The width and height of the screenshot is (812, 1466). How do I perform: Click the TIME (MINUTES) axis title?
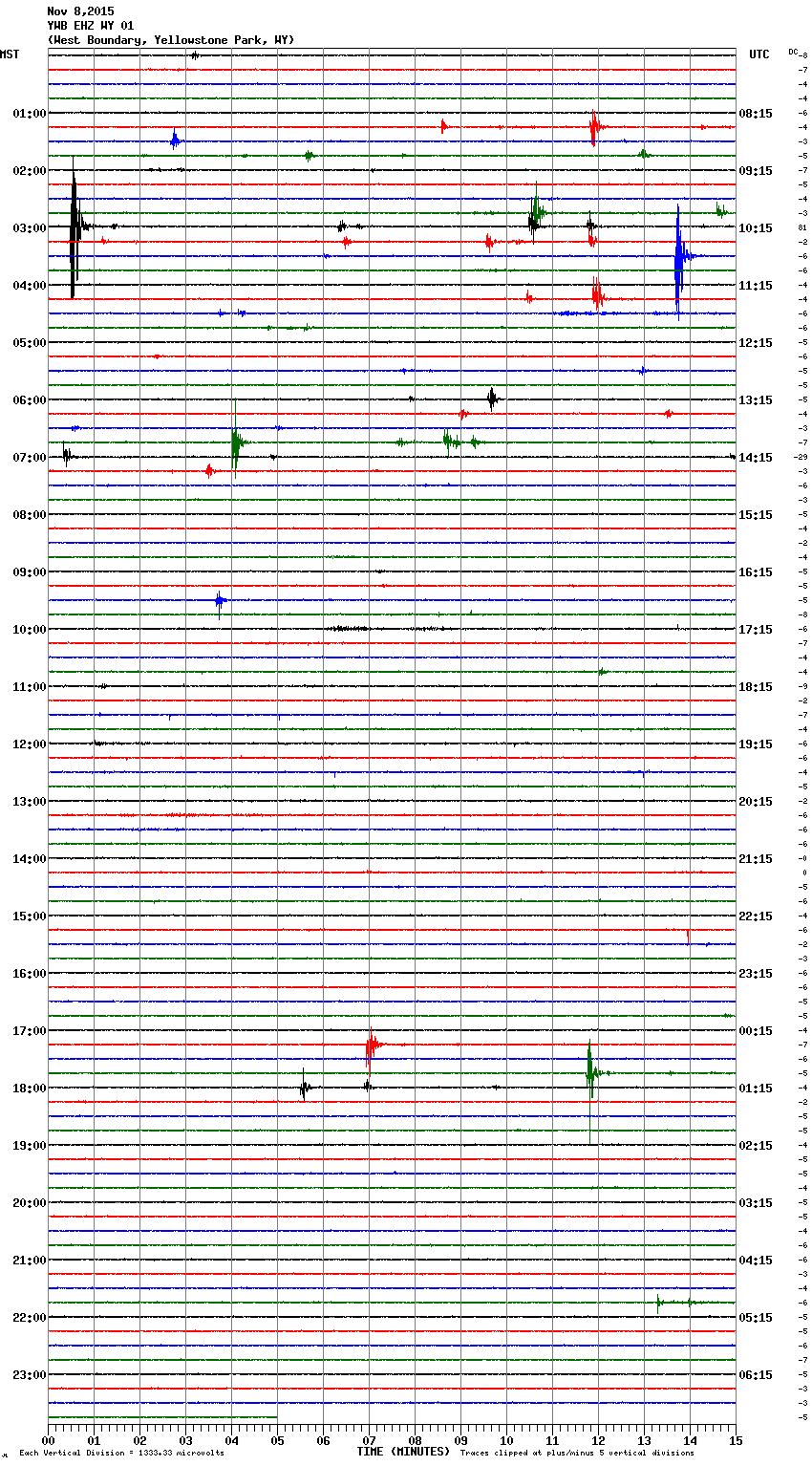click(403, 1452)
